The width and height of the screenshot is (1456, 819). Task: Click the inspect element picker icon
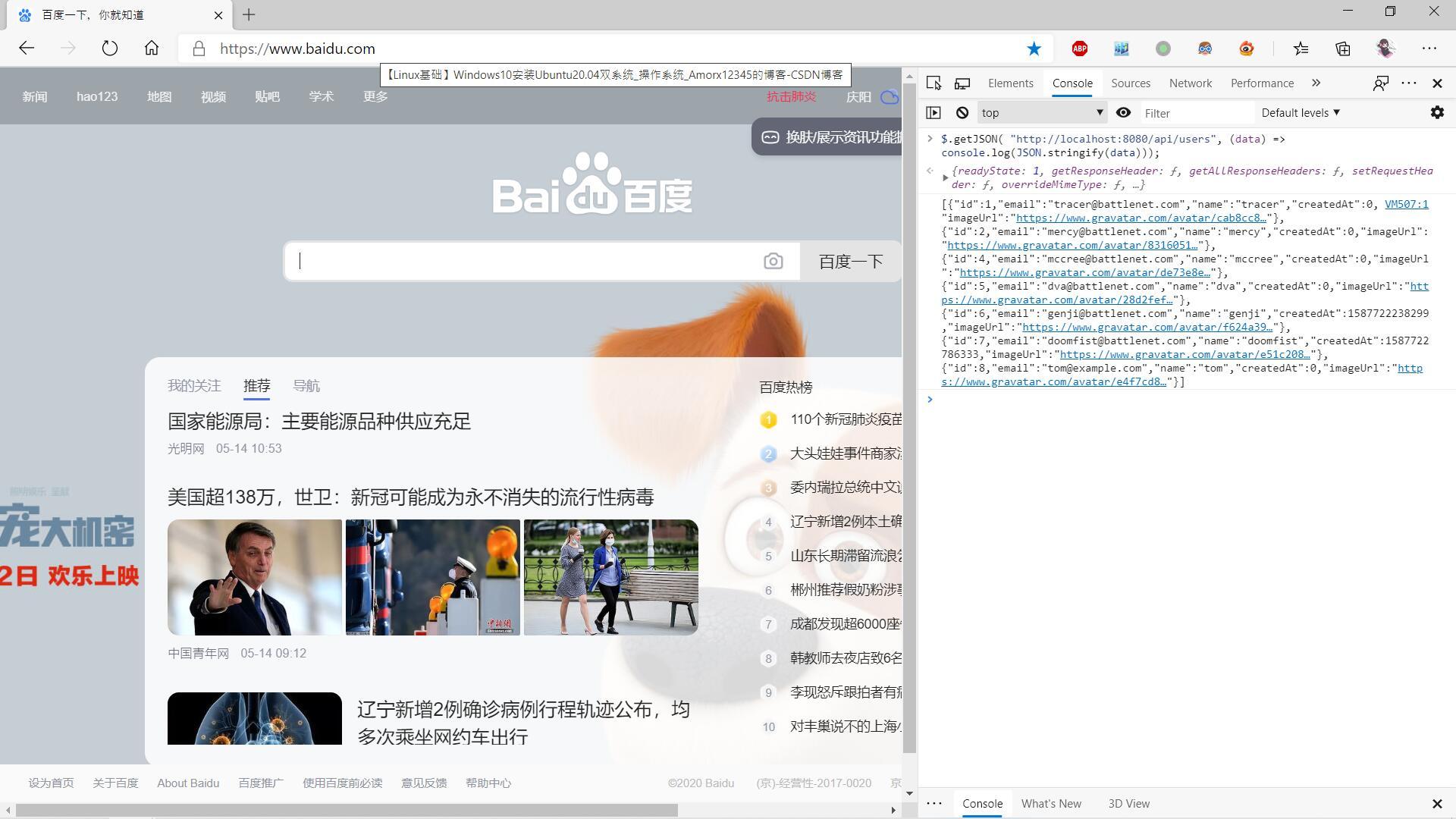click(934, 83)
